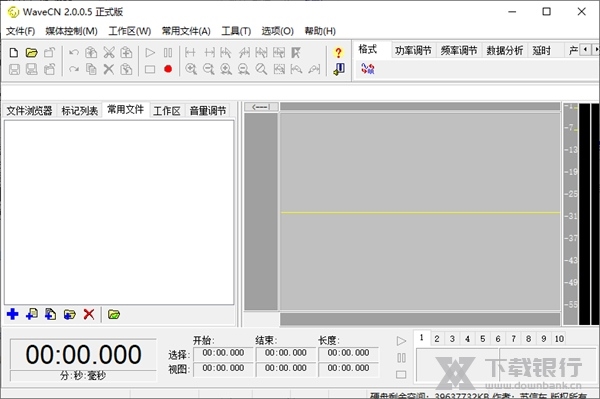This screenshot has height=399, width=600.
Task: Open the 文件(F) menu
Action: pos(21,31)
